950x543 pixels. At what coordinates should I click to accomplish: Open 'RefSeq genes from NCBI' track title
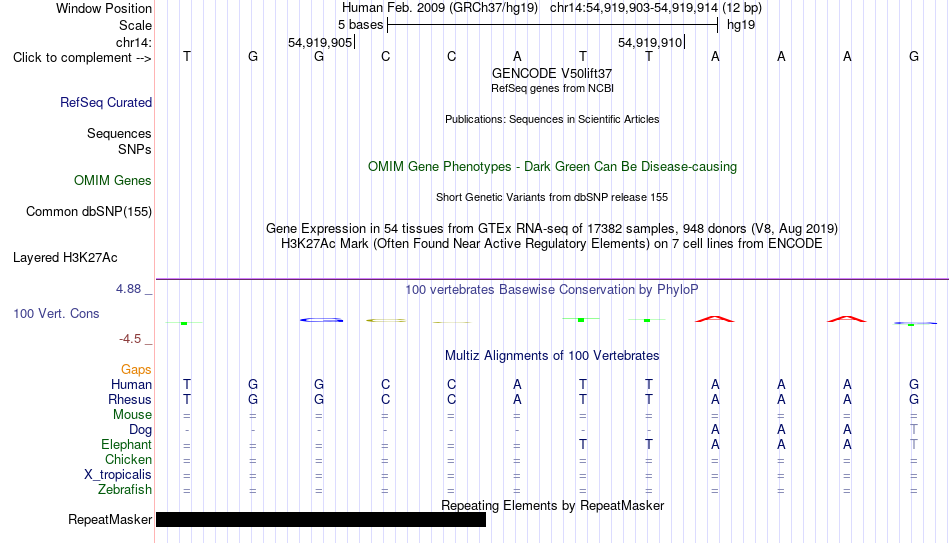click(552, 88)
